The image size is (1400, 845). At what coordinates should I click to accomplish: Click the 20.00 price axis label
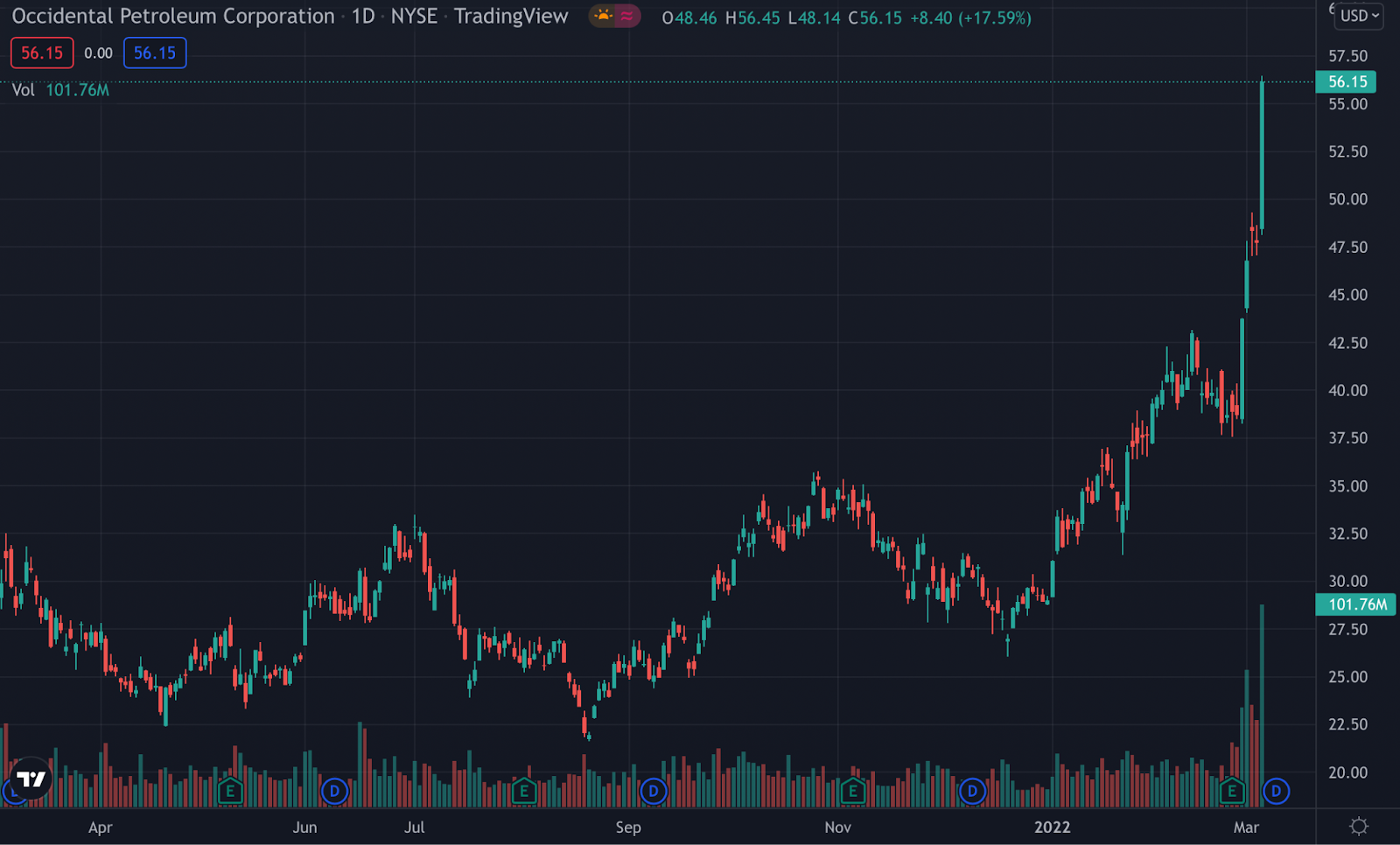(1347, 772)
